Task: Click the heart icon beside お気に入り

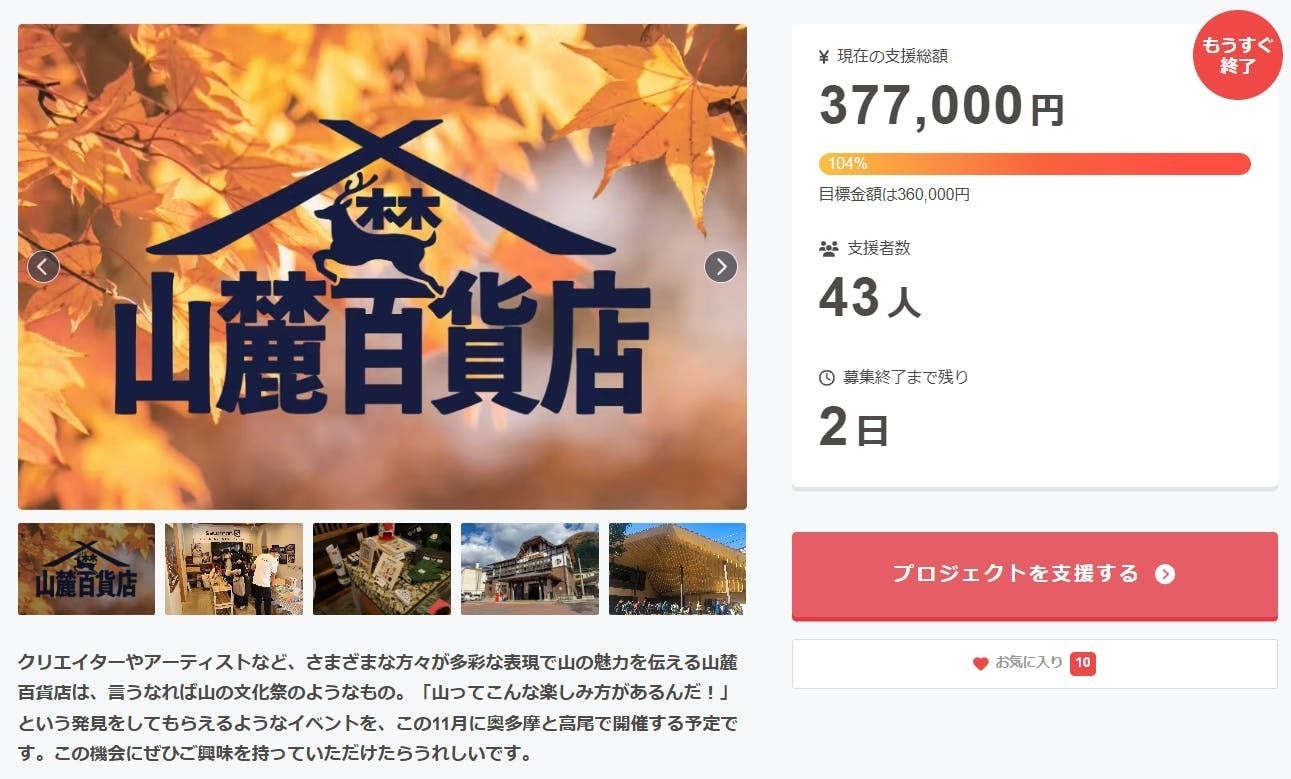Action: [980, 663]
